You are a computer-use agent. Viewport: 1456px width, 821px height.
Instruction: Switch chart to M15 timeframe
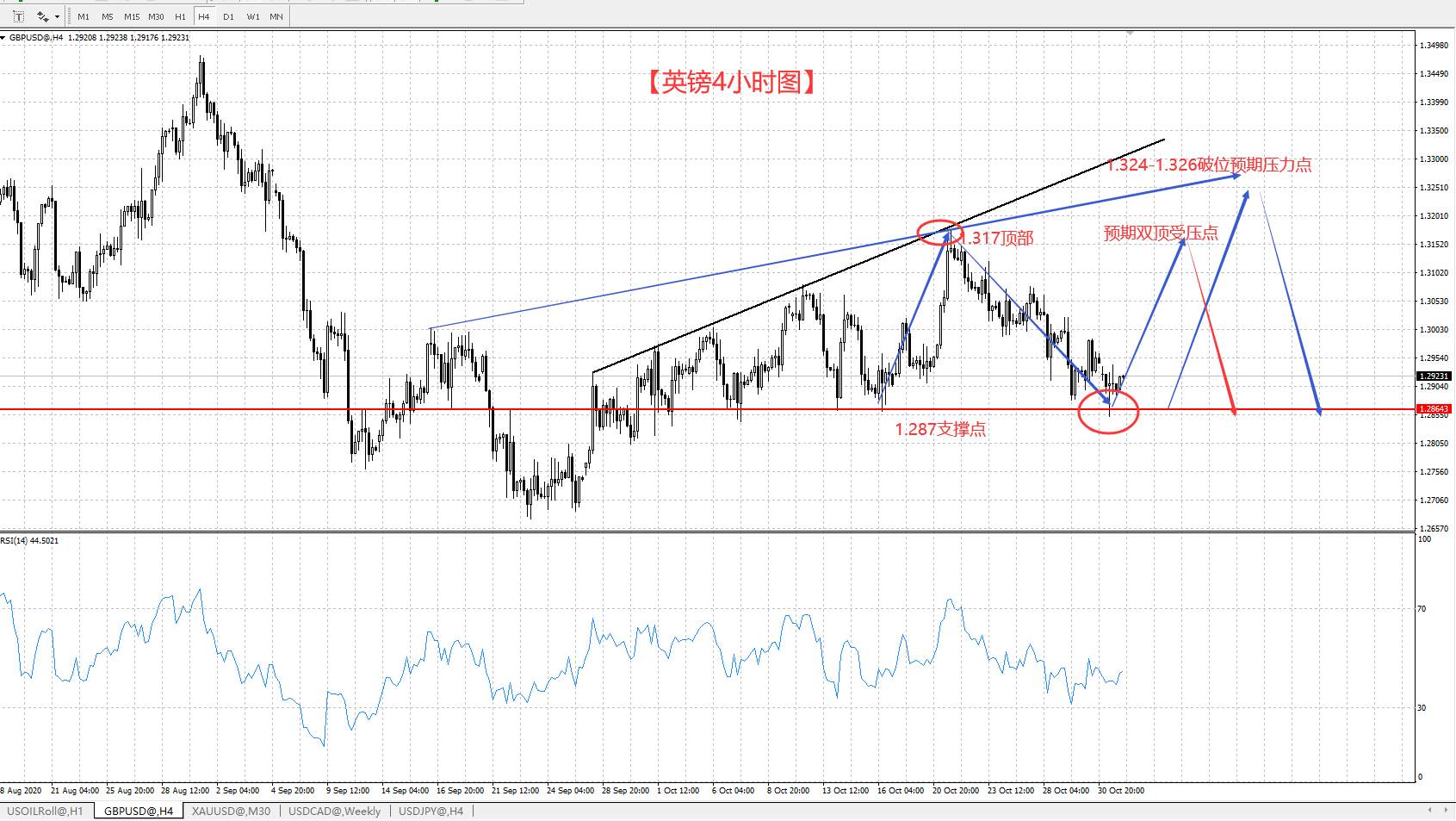132,16
